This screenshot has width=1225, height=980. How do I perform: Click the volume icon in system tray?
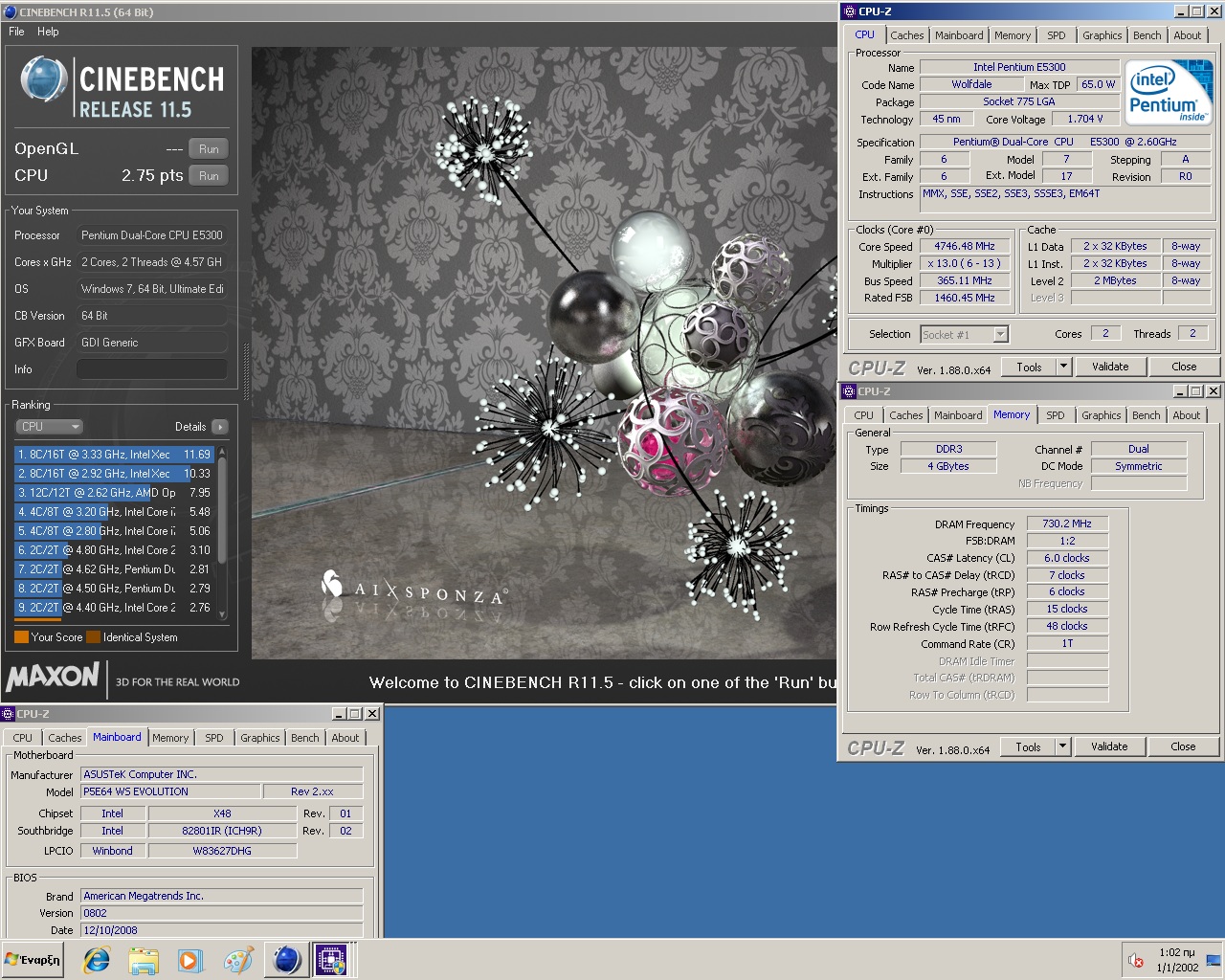(1136, 960)
